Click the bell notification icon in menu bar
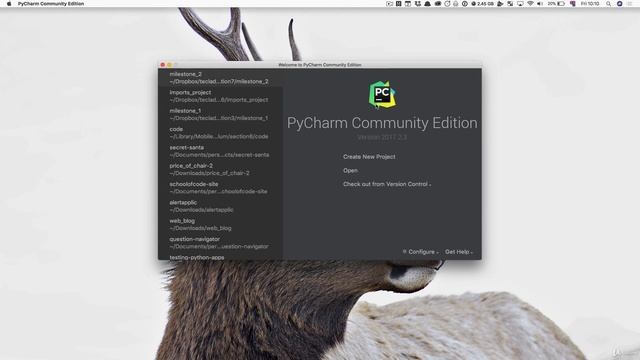640x360 pixels. [427, 4]
